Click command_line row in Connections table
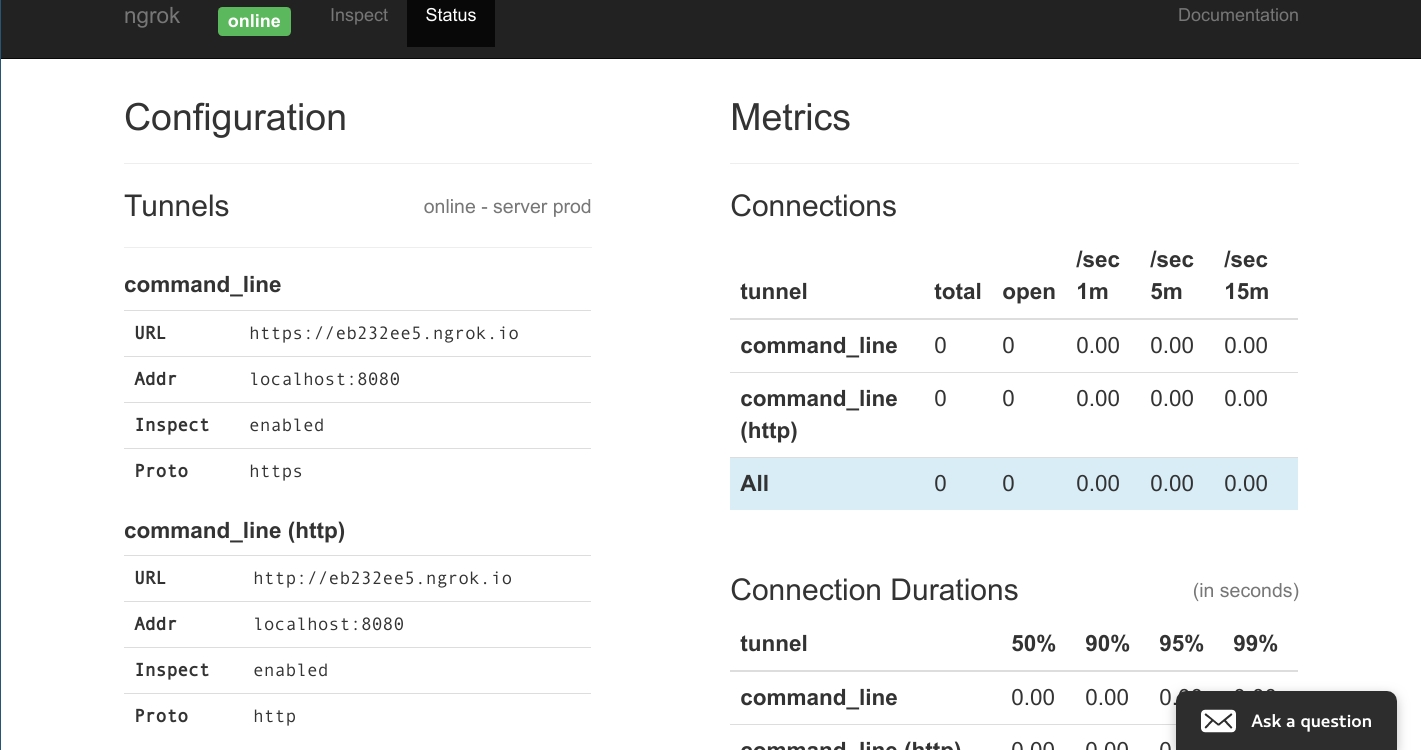 point(1014,346)
